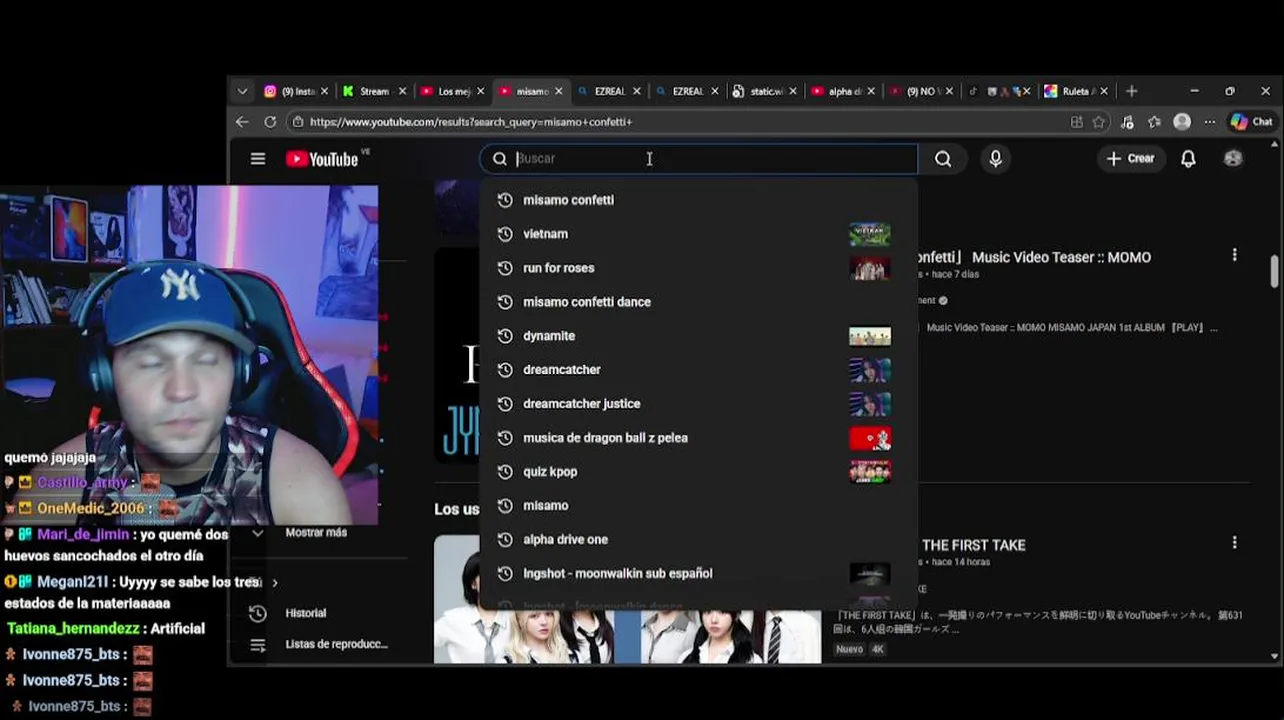
Task: Click the magnifier search button beside search box
Action: [943, 159]
